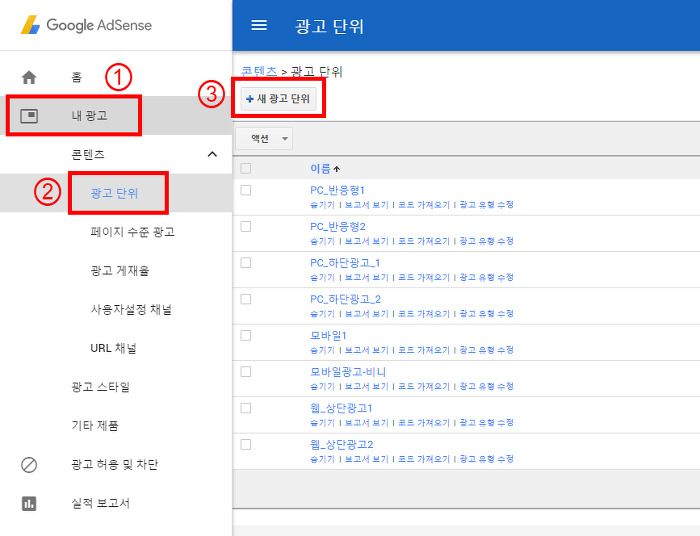Click 코드 가져오기 under PC_반응형2
The width and height of the screenshot is (700, 536).
[424, 241]
